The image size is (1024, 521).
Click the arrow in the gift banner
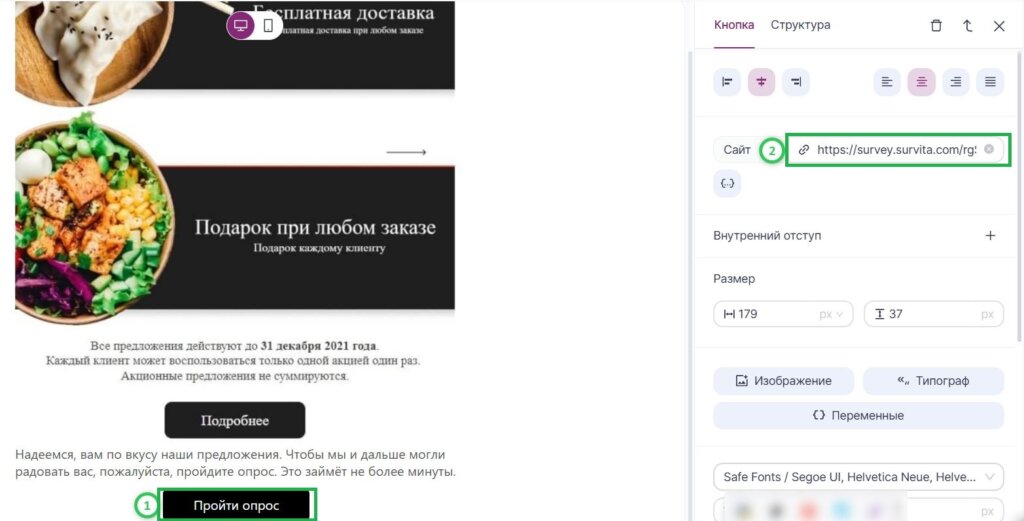point(406,152)
